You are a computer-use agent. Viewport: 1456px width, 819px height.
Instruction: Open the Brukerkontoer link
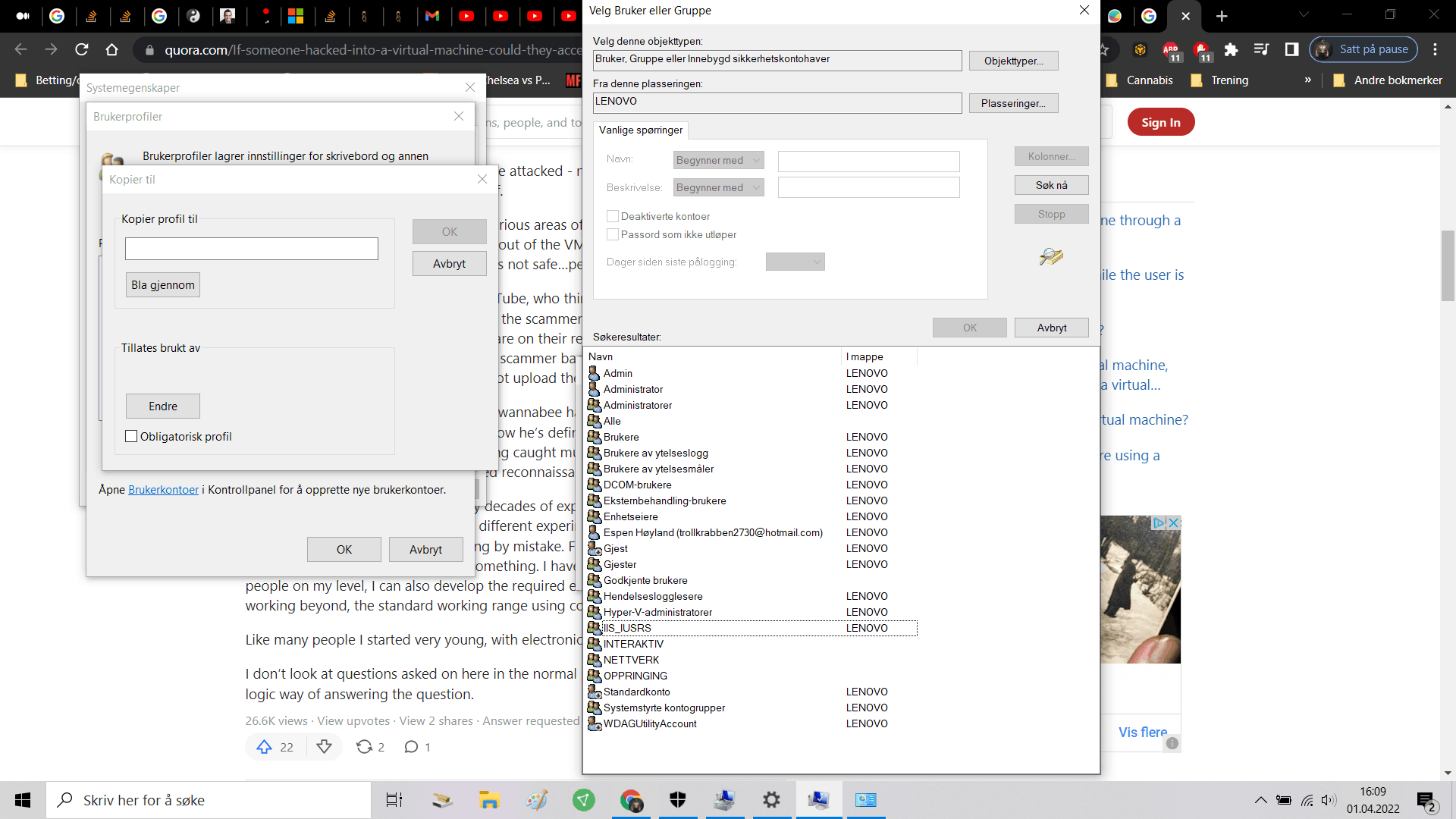pyautogui.click(x=163, y=490)
